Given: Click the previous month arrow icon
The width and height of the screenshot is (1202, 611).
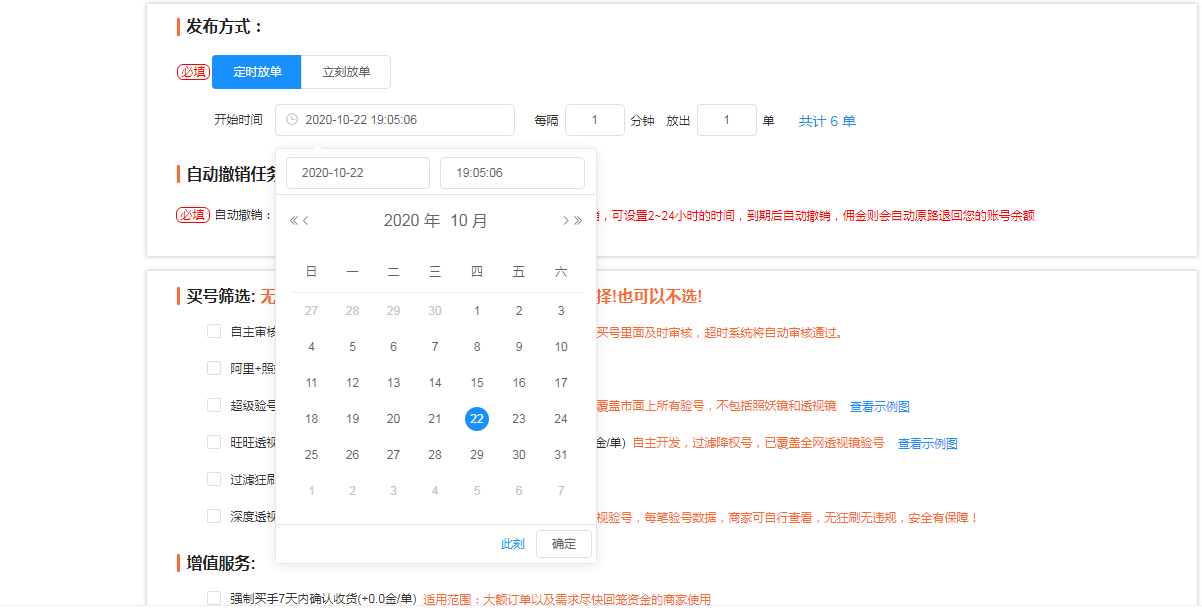Looking at the screenshot, I should pyautogui.click(x=306, y=221).
